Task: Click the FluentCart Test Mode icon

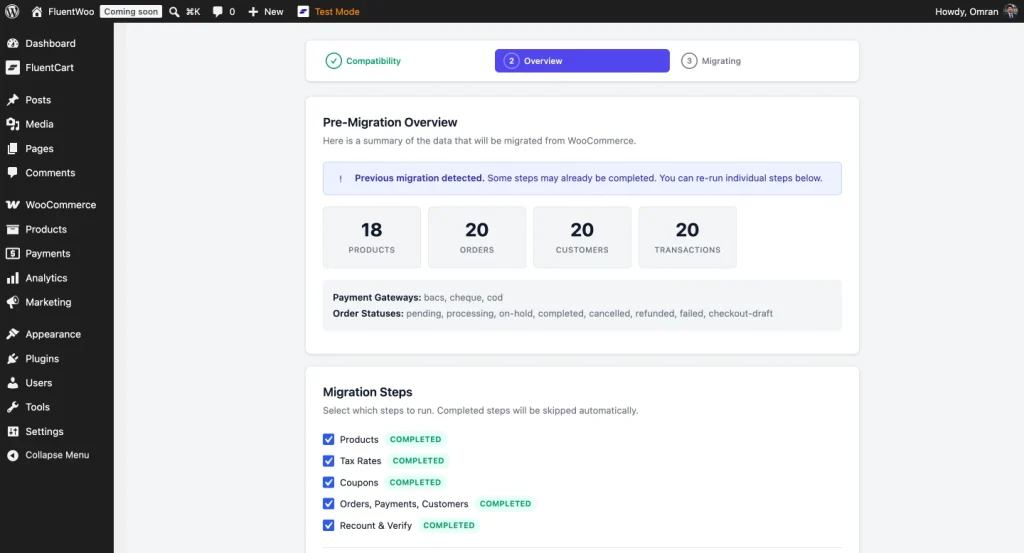Action: click(x=303, y=11)
